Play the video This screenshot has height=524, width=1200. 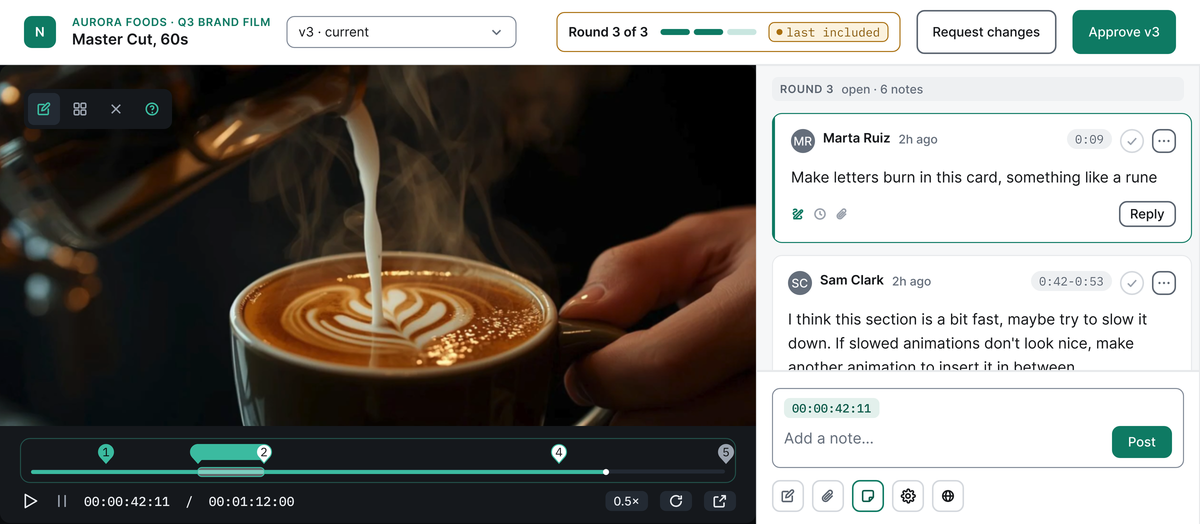click(x=31, y=501)
